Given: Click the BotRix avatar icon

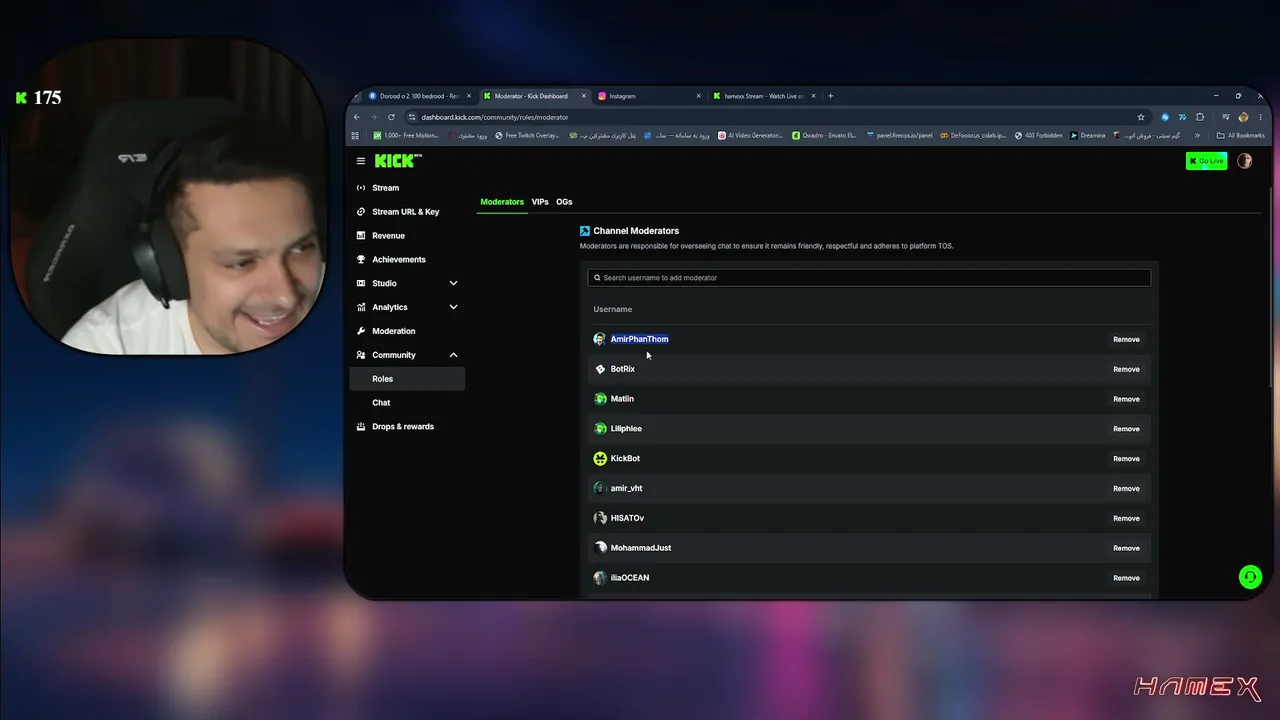Looking at the screenshot, I should pyautogui.click(x=600, y=369).
